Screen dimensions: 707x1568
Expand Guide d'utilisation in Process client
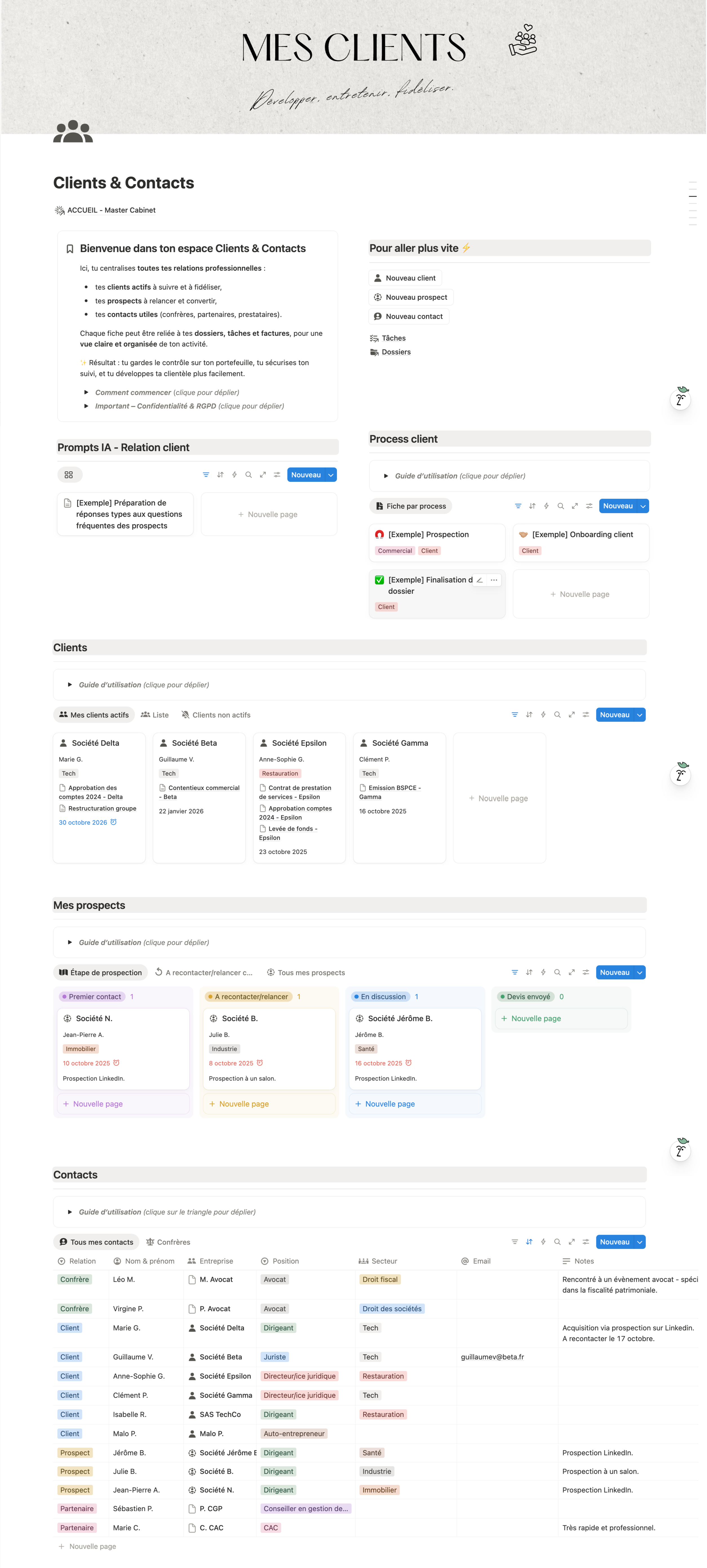(x=386, y=476)
